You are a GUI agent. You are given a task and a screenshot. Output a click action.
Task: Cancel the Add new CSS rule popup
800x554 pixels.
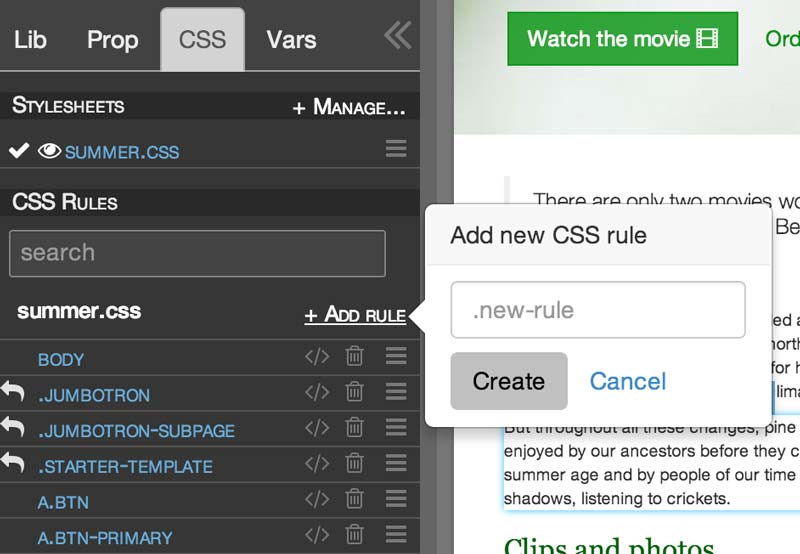click(628, 382)
